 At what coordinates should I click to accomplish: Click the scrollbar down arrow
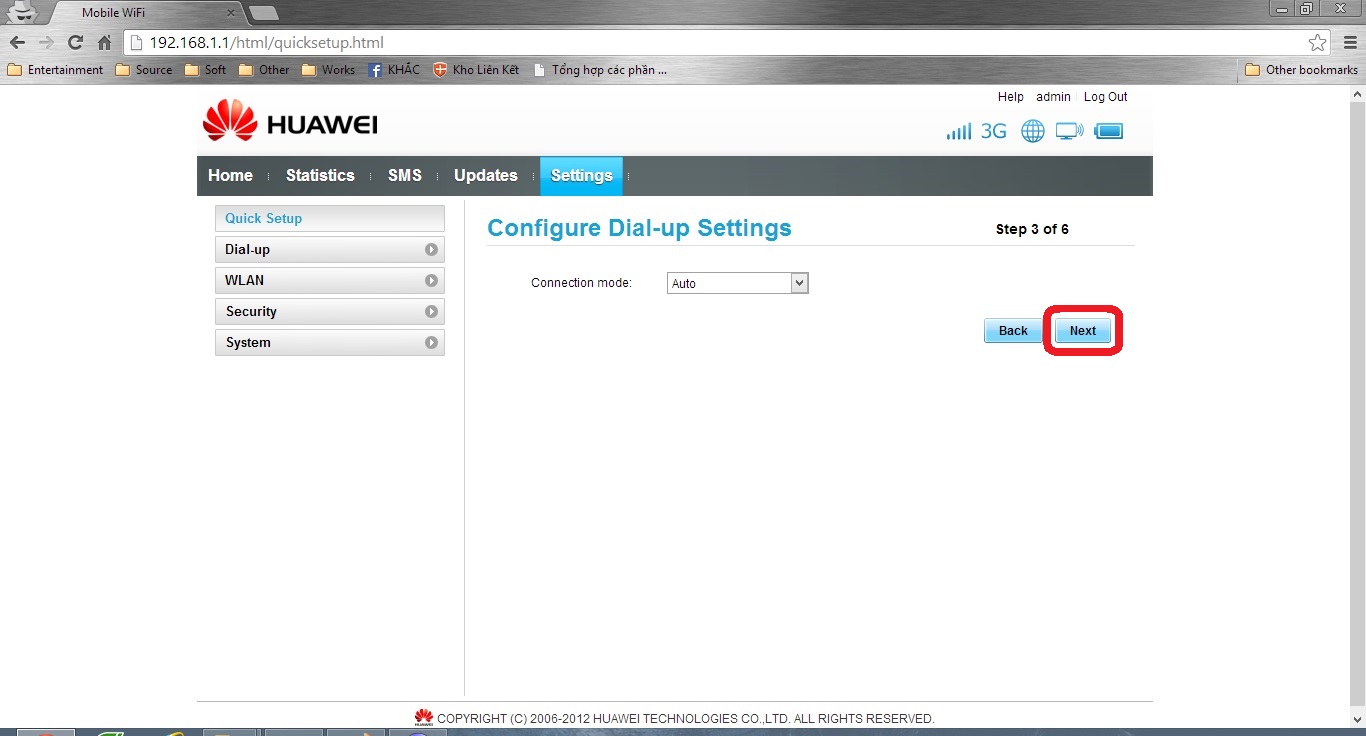pyautogui.click(x=1357, y=719)
